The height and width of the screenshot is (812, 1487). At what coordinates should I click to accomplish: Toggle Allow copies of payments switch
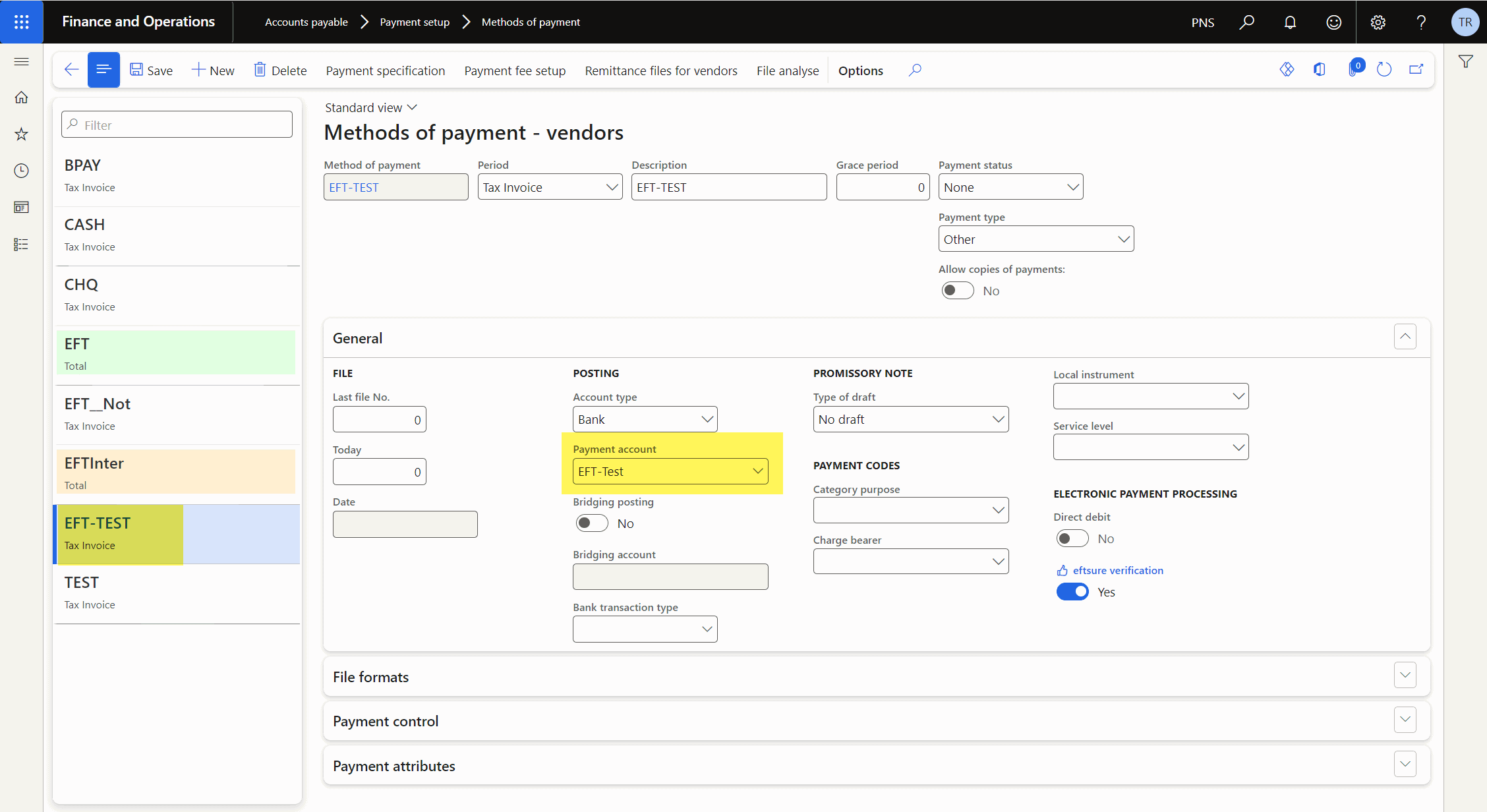958,291
